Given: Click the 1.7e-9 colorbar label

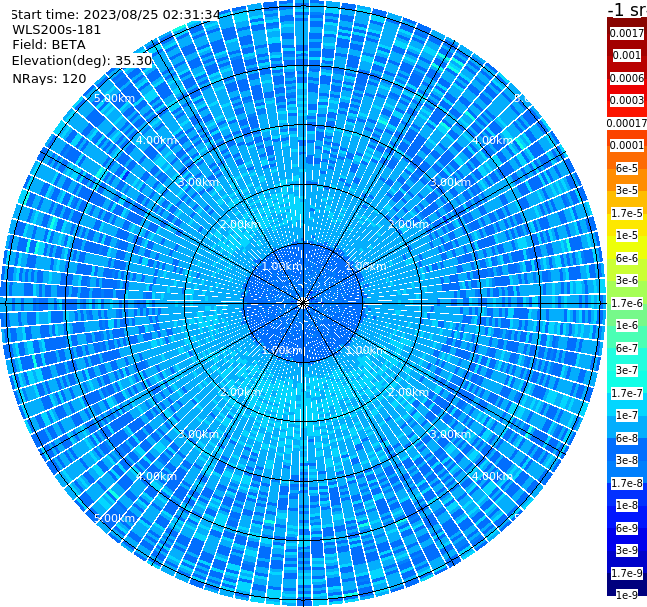Looking at the screenshot, I should pyautogui.click(x=627, y=573).
